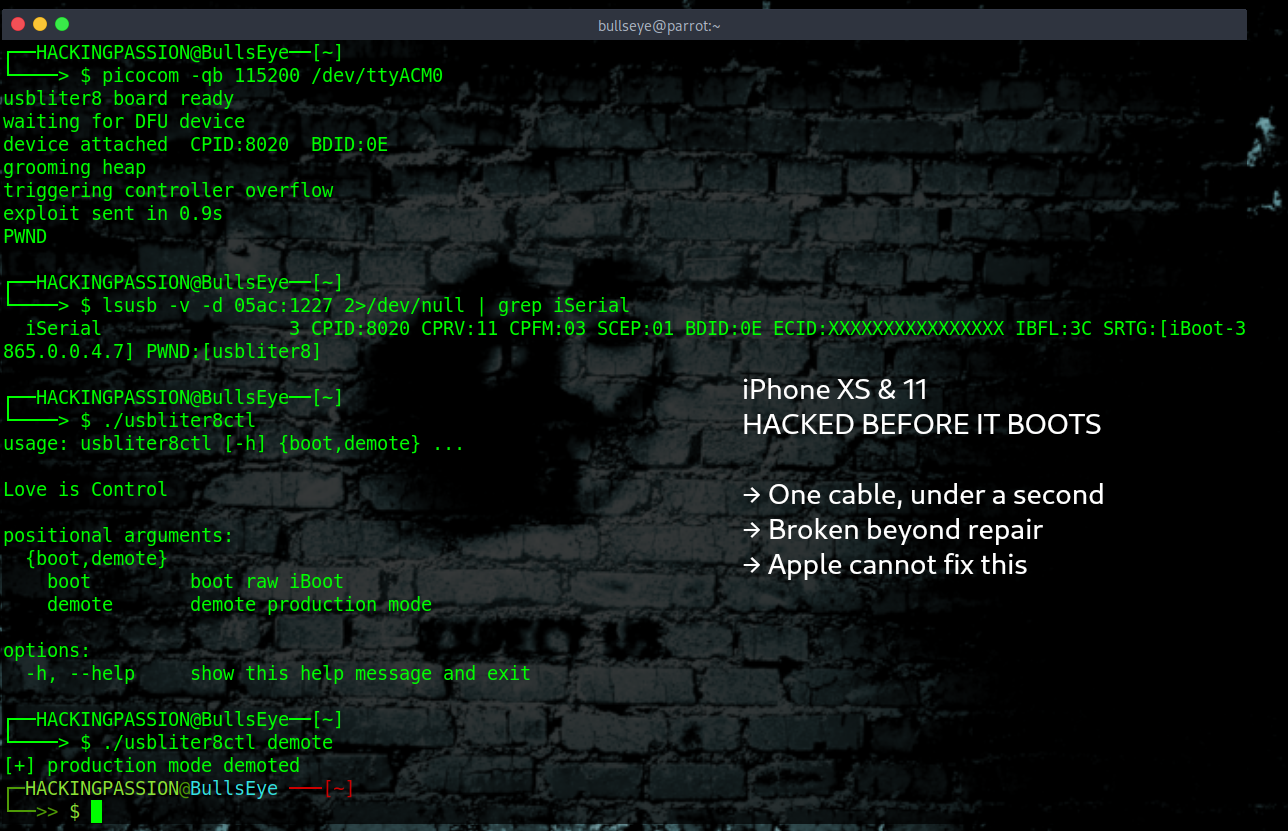
Task: Click the 'PWND' output line
Action: (x=25, y=237)
